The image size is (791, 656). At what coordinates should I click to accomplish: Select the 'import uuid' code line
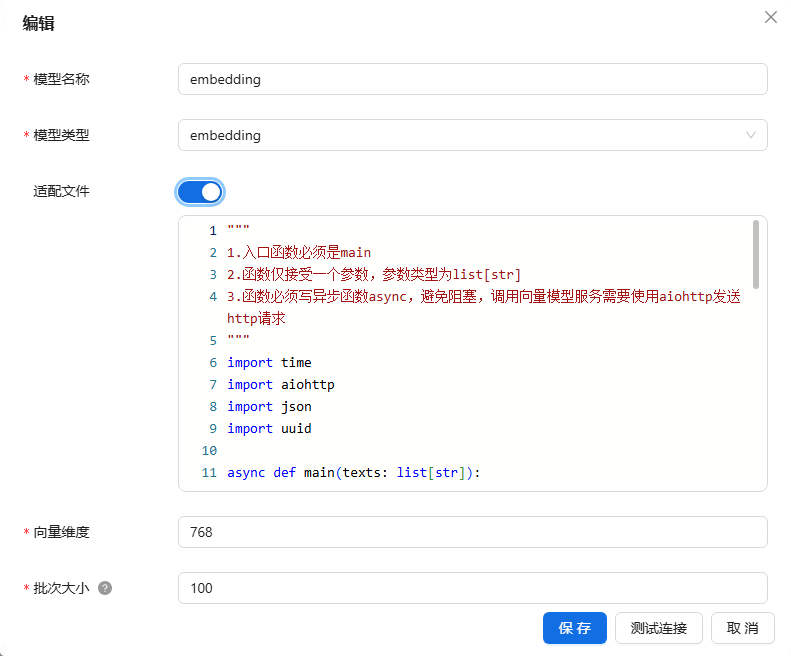coord(270,428)
